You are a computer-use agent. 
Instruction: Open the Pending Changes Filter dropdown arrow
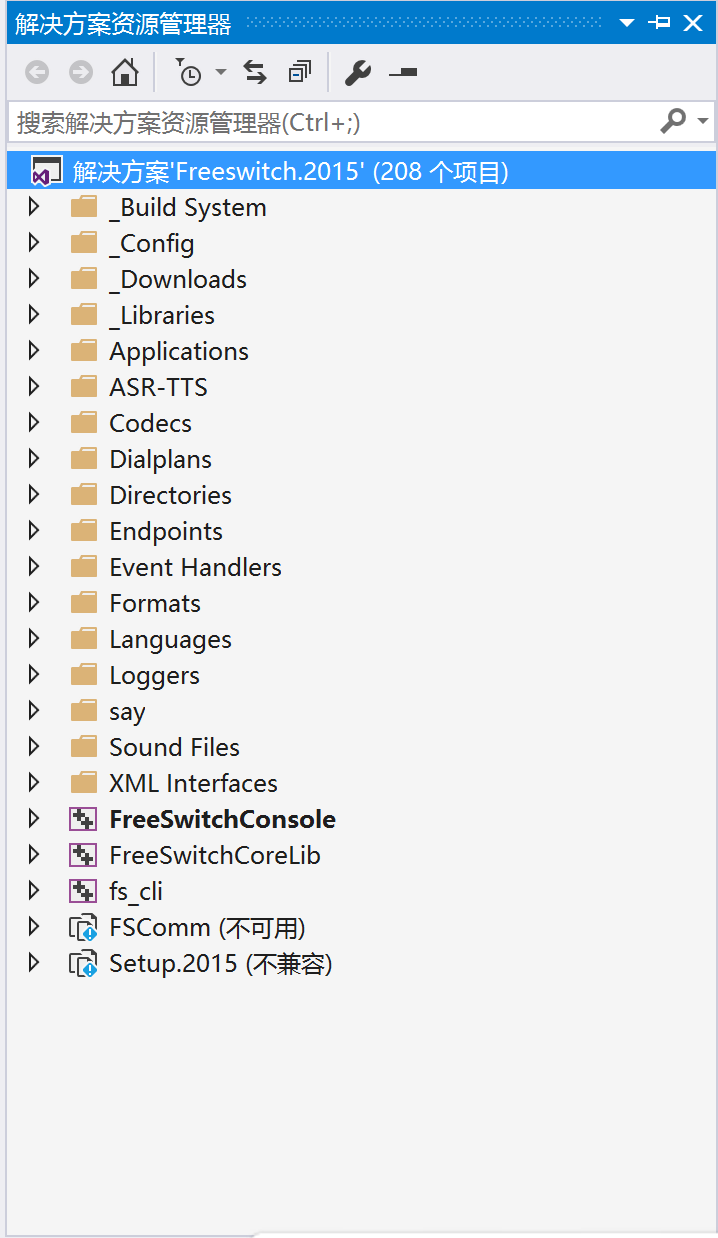221,72
